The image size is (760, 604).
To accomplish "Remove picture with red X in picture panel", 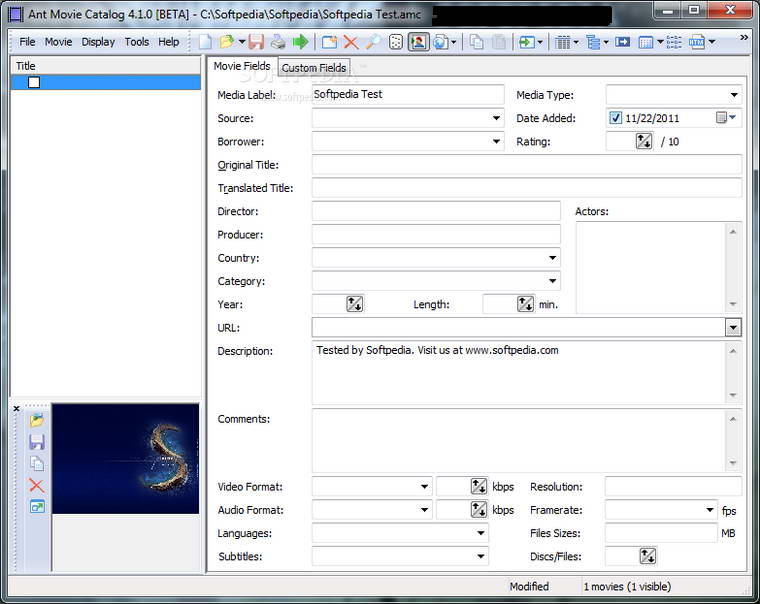I will pyautogui.click(x=37, y=485).
